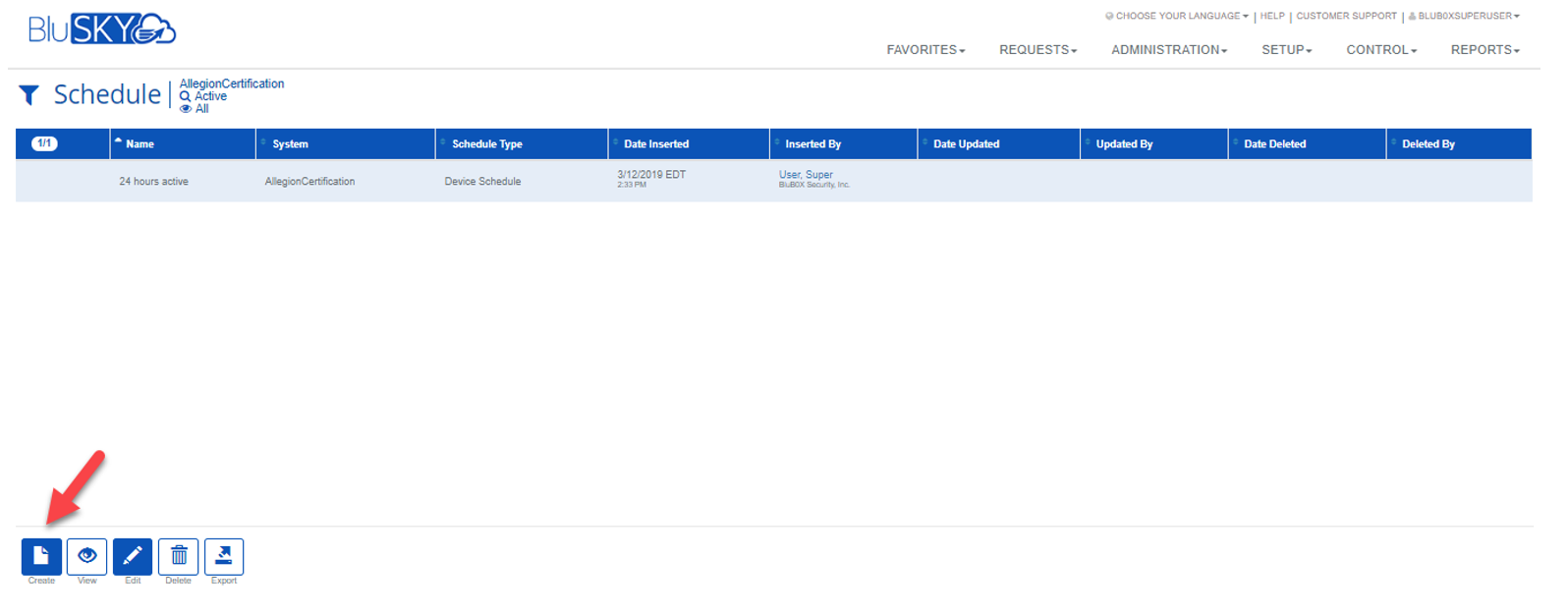This screenshot has width=1568, height=616.
Task: Open the filter funnel icon beside Schedule
Action: click(29, 95)
